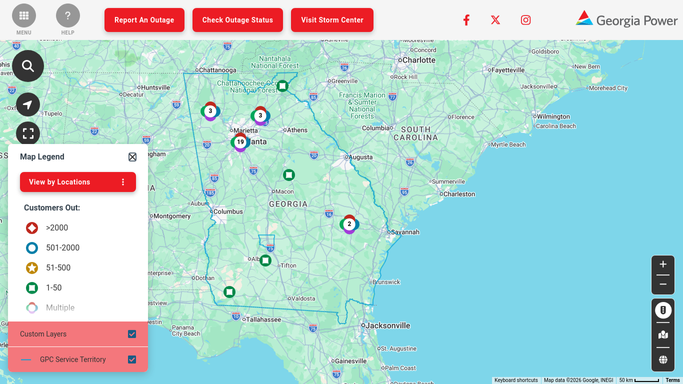This screenshot has width=683, height=384.
Task: Open Visit Storm Center page
Action: [332, 20]
